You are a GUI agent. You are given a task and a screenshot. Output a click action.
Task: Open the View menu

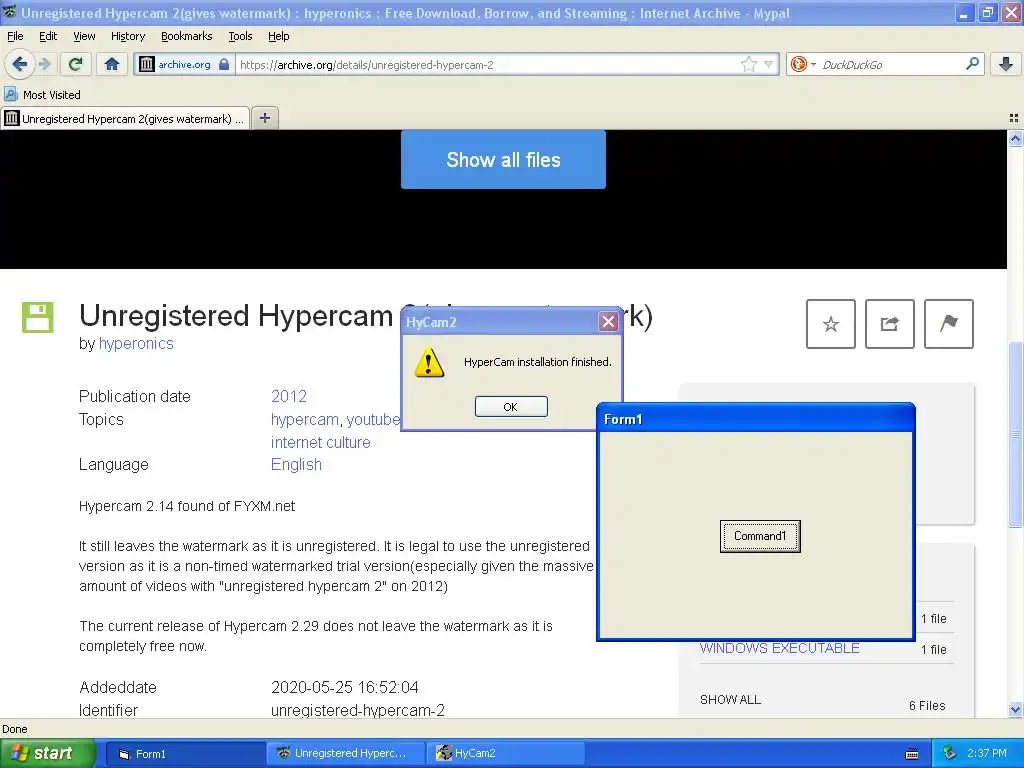(x=84, y=36)
